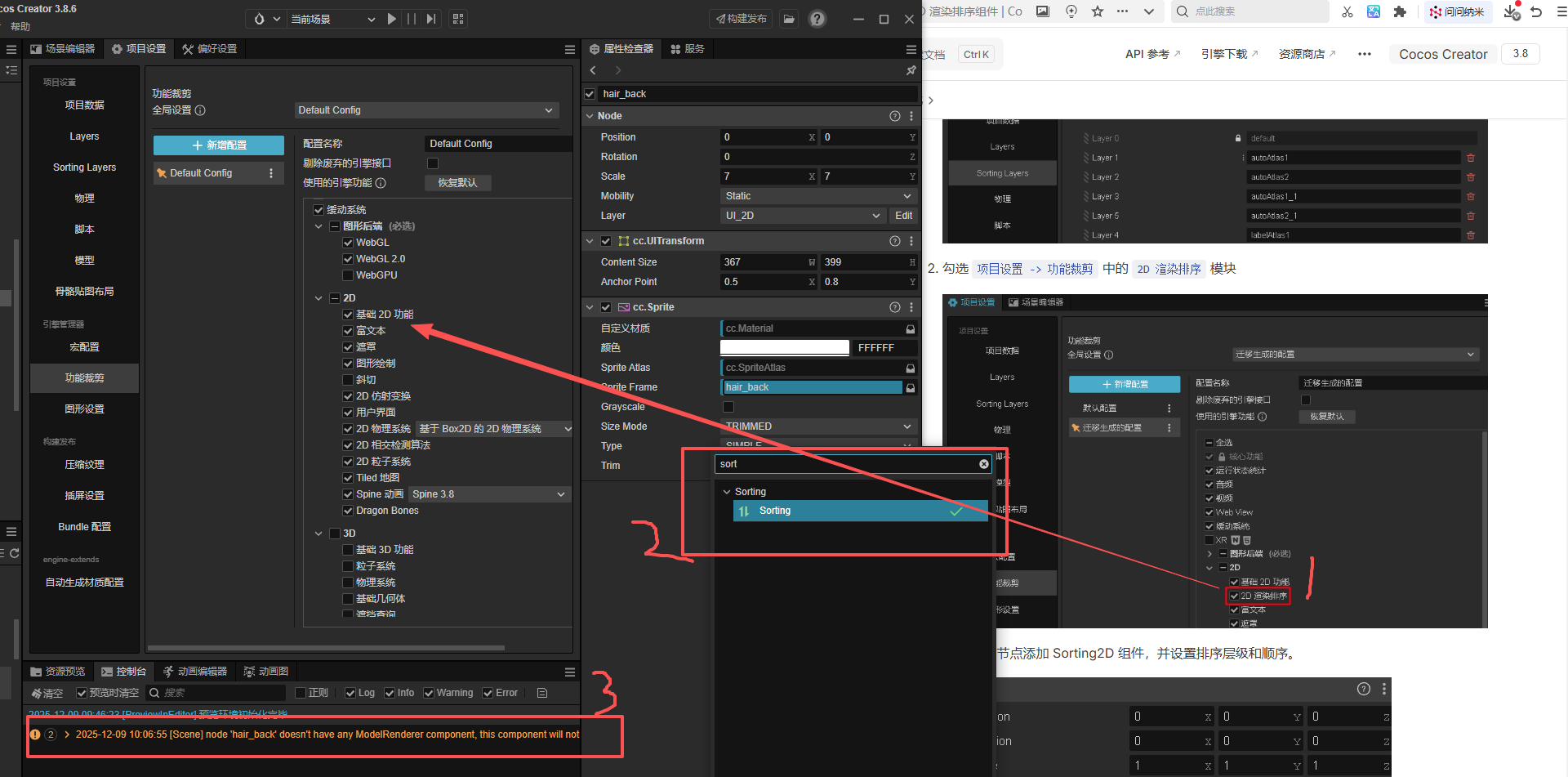
Task: Click the pause button in the top toolbar
Action: 412,19
